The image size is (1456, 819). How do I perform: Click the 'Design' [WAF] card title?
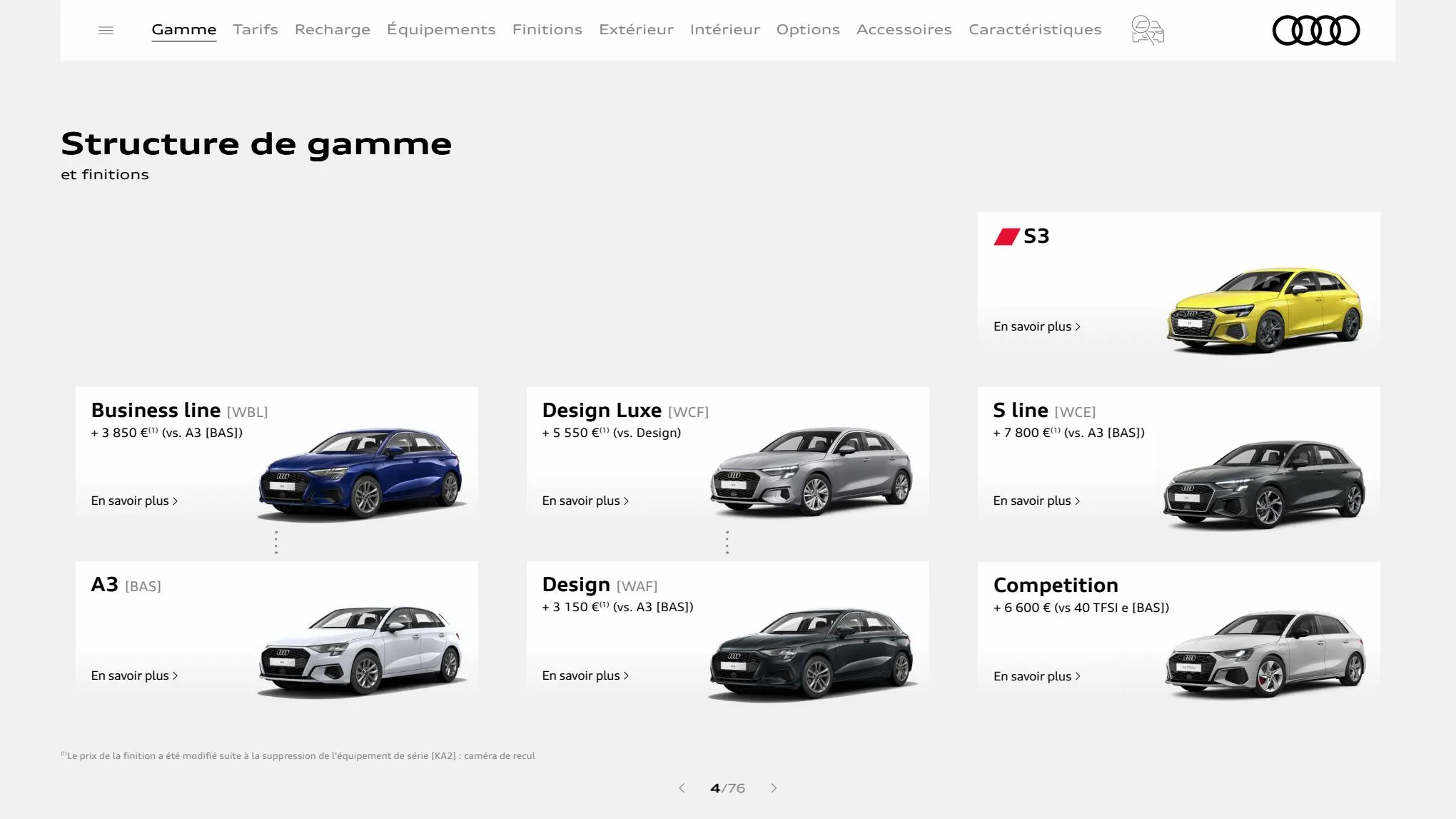point(576,585)
